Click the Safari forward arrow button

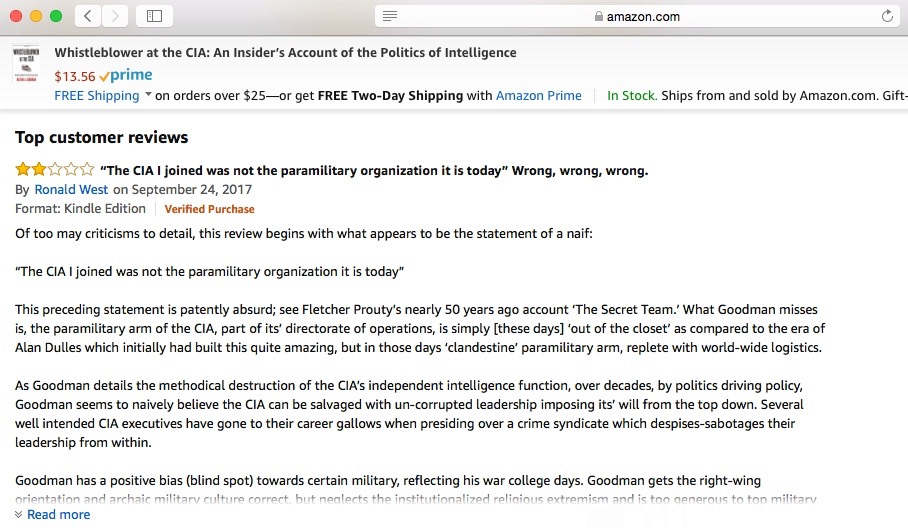point(116,16)
